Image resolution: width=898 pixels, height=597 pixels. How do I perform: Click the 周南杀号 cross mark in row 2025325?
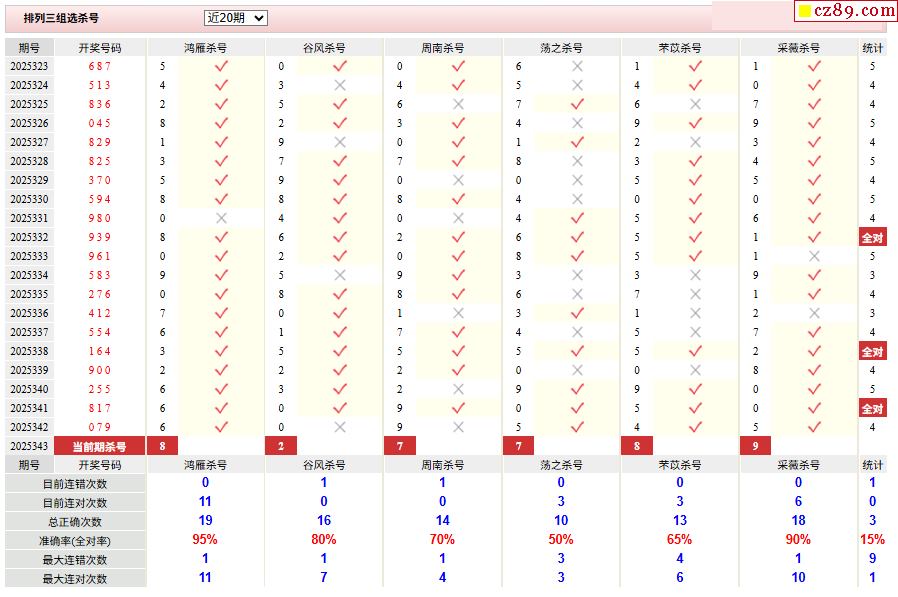coord(458,104)
